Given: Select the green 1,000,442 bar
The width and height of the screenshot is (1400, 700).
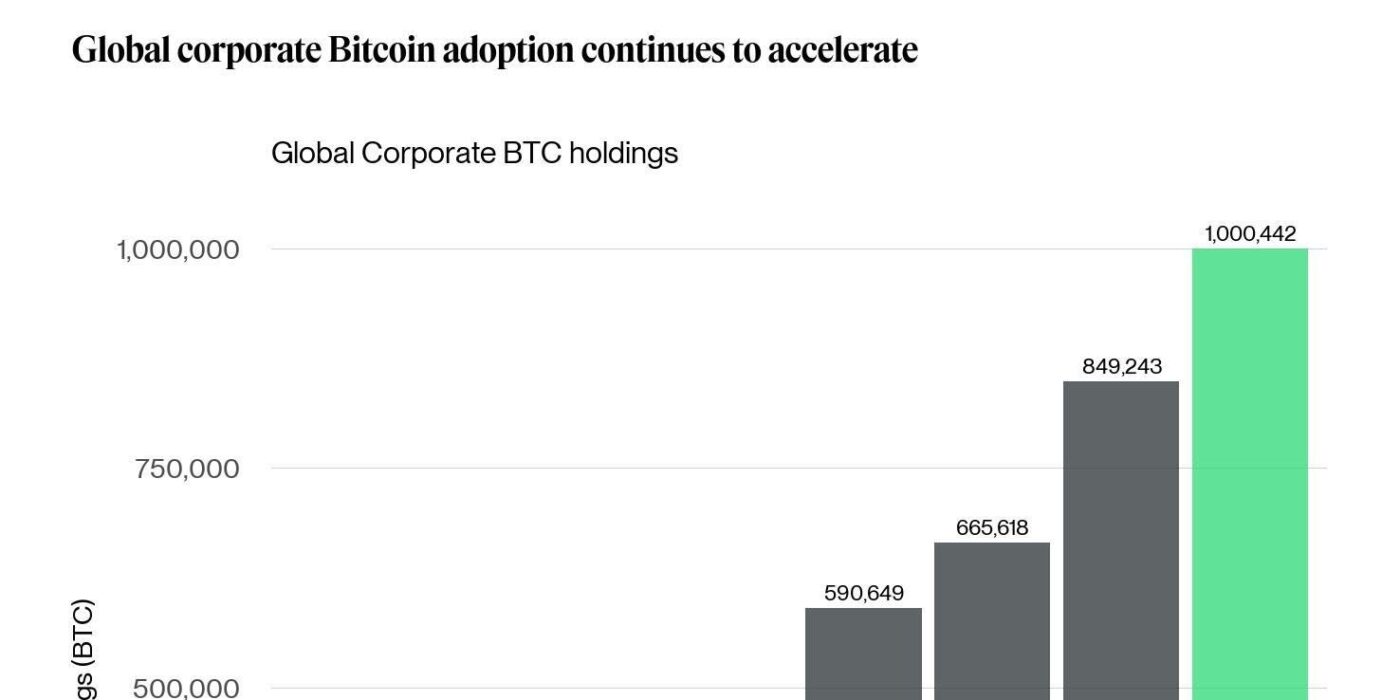Looking at the screenshot, I should click(x=1250, y=470).
